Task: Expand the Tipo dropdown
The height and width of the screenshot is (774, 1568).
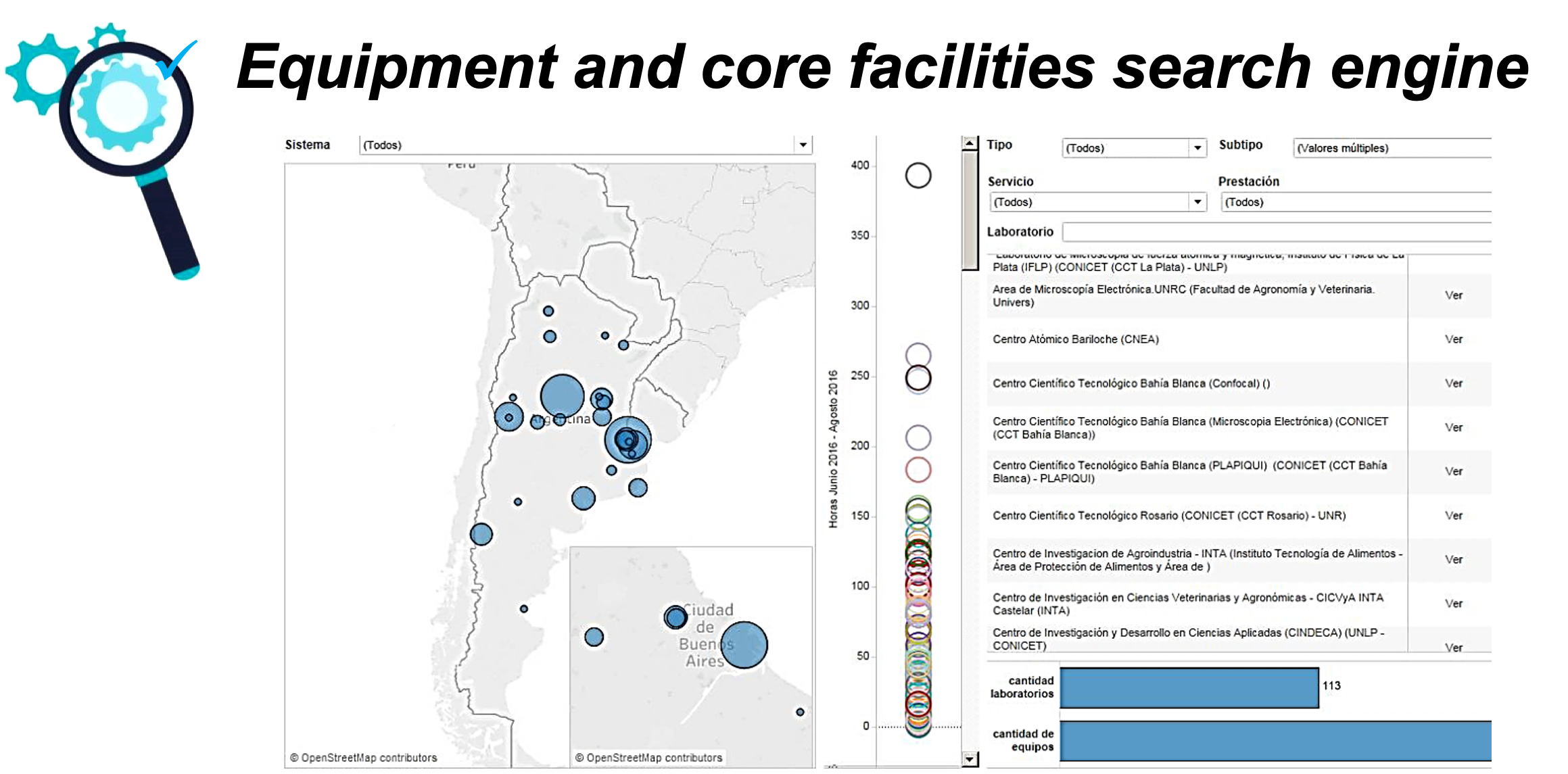Action: (1197, 148)
